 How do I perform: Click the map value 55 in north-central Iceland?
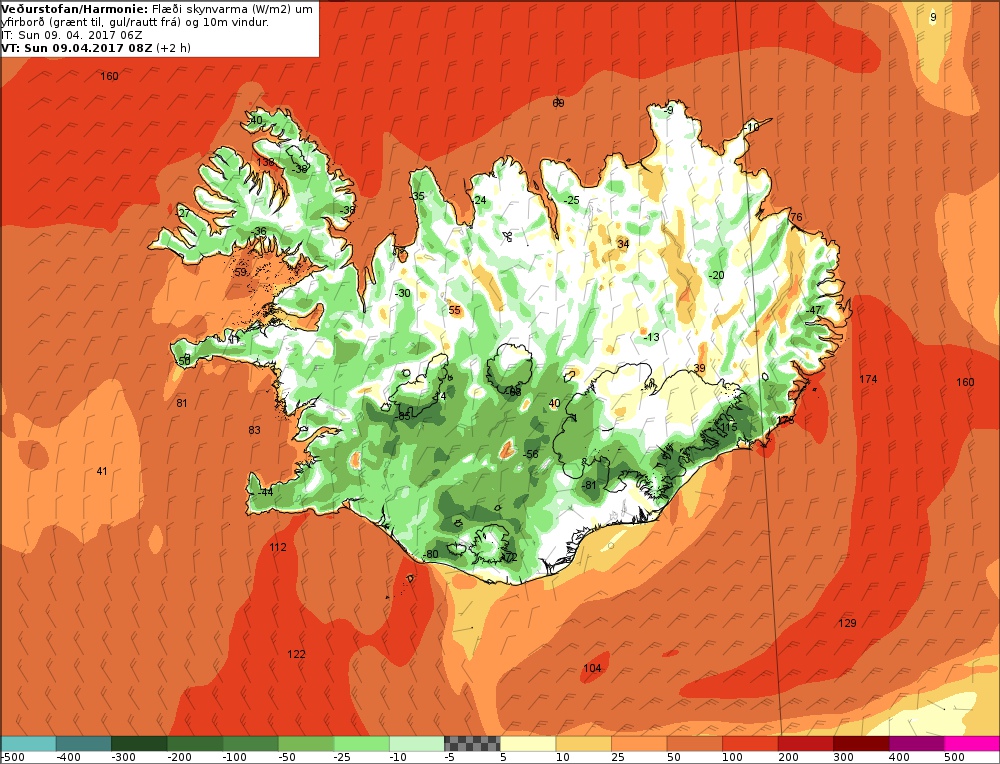454,310
